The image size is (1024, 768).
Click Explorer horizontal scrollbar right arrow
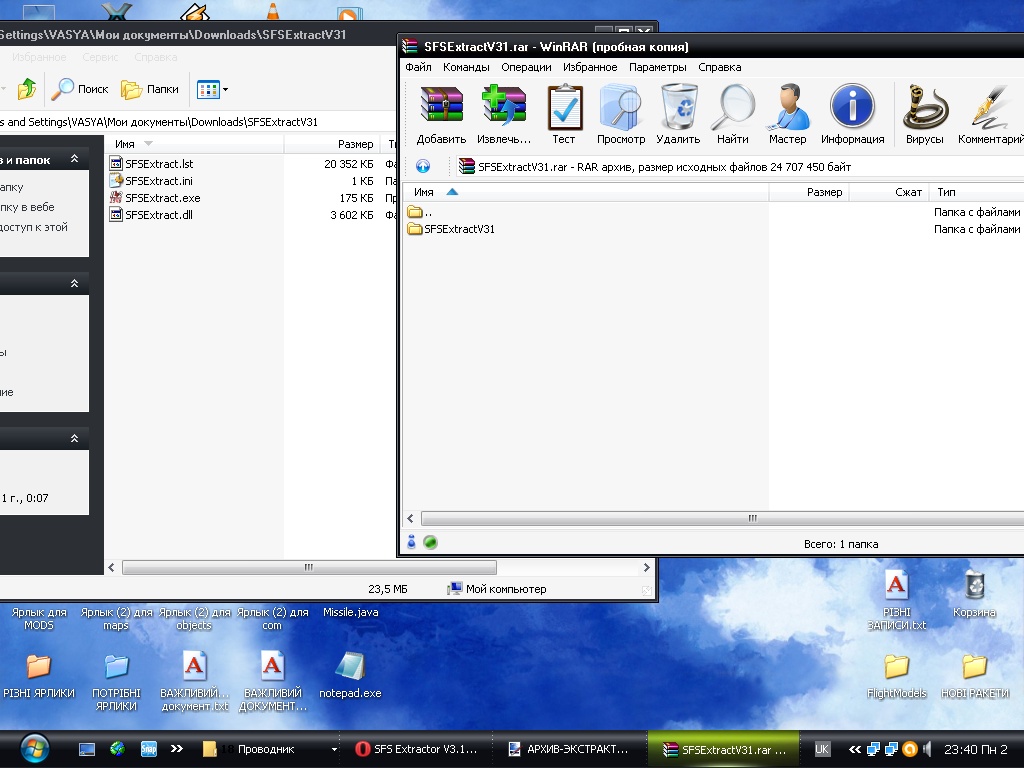647,568
